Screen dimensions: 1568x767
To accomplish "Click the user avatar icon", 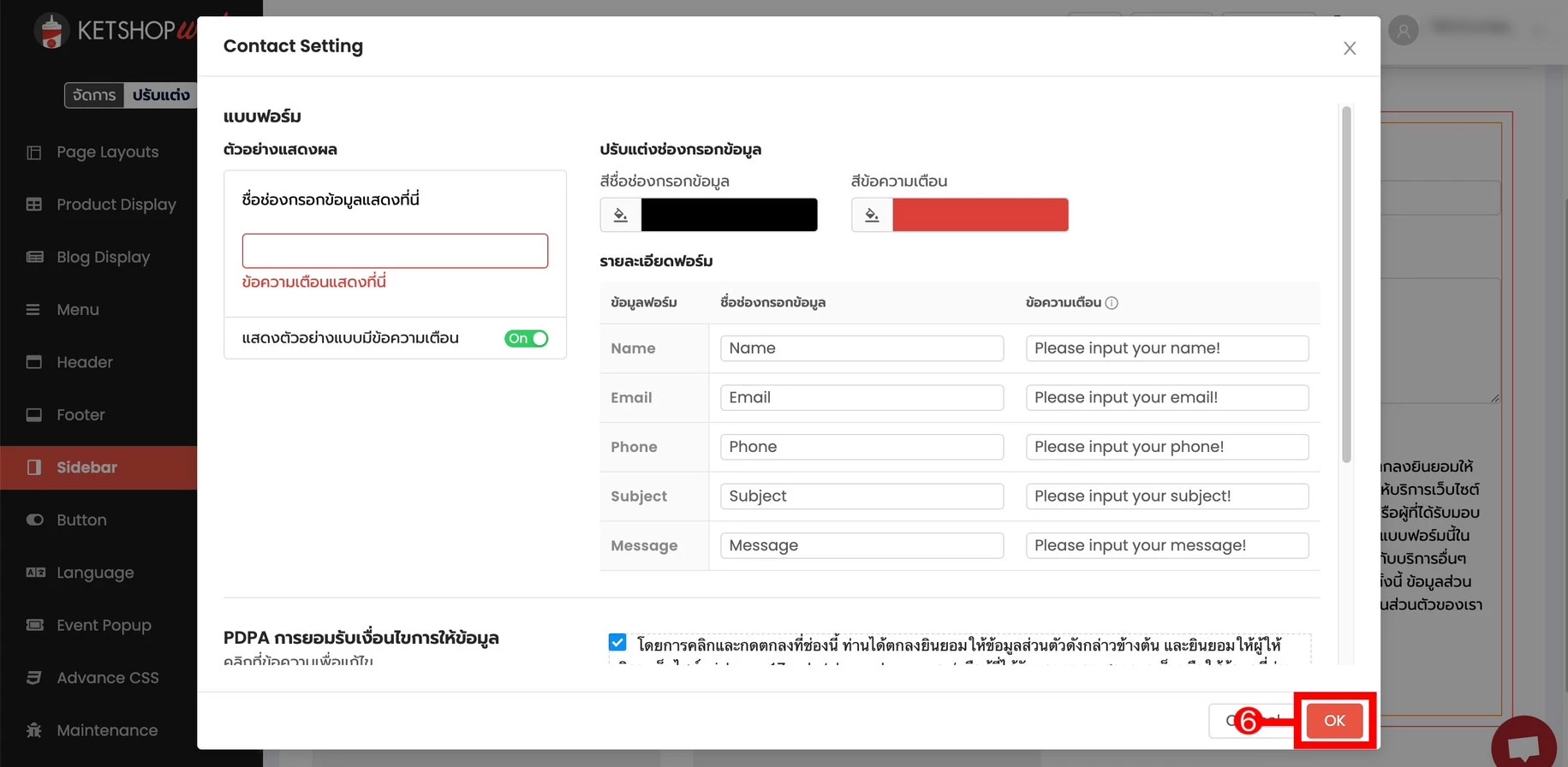I will click(1403, 32).
